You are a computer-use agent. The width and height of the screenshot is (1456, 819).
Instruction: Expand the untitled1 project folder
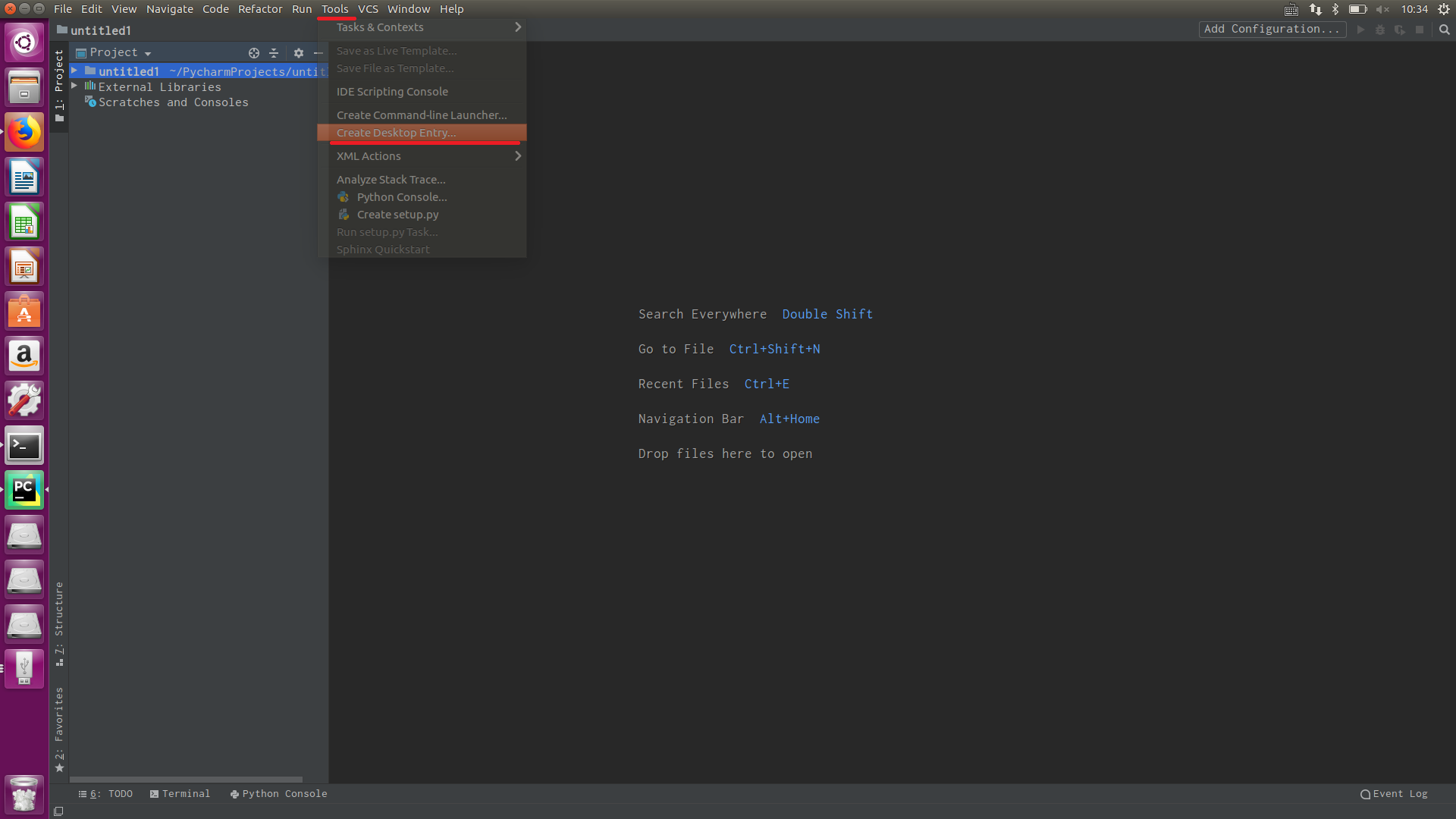74,71
